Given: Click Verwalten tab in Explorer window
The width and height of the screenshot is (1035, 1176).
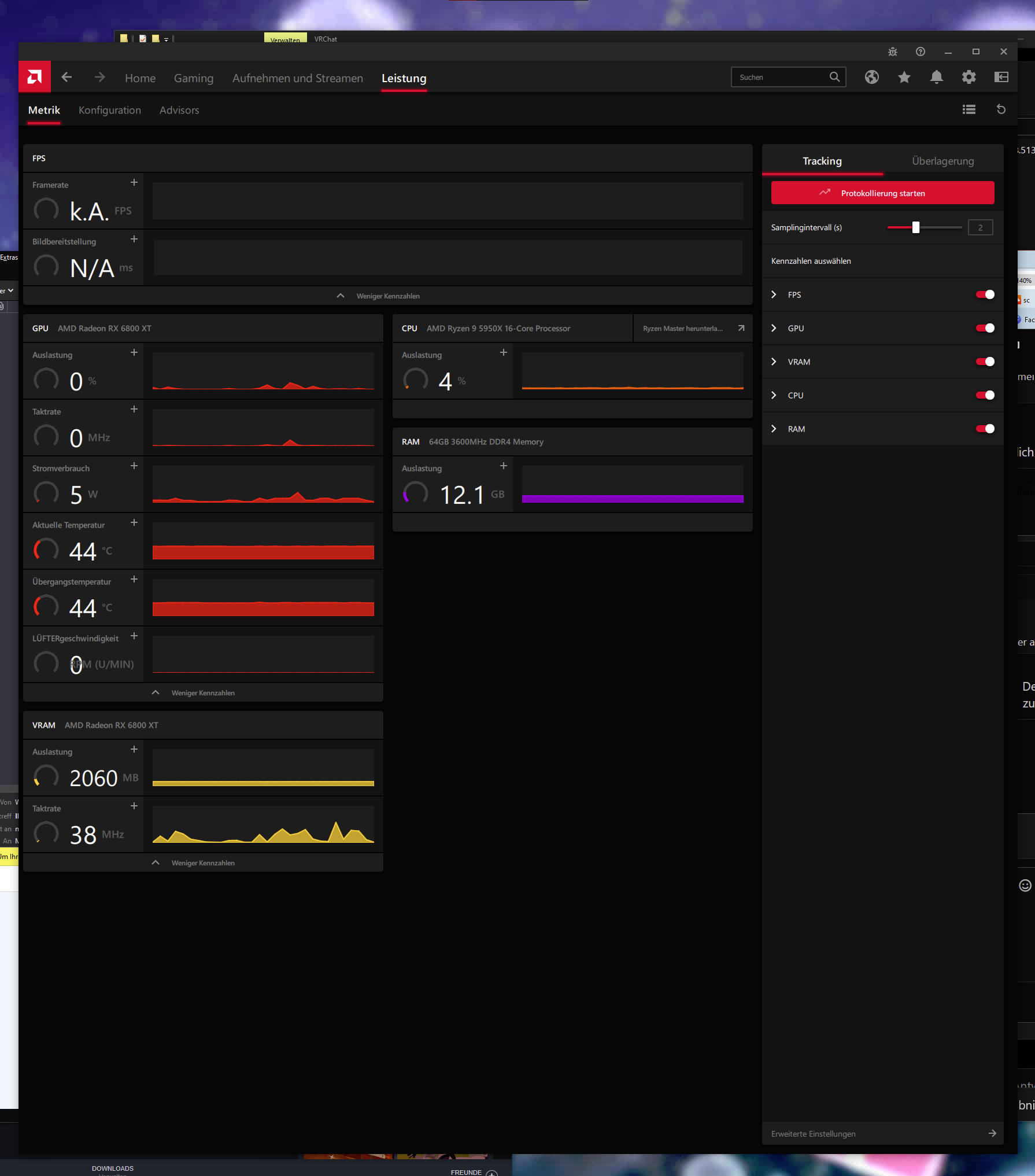Looking at the screenshot, I should point(286,38).
